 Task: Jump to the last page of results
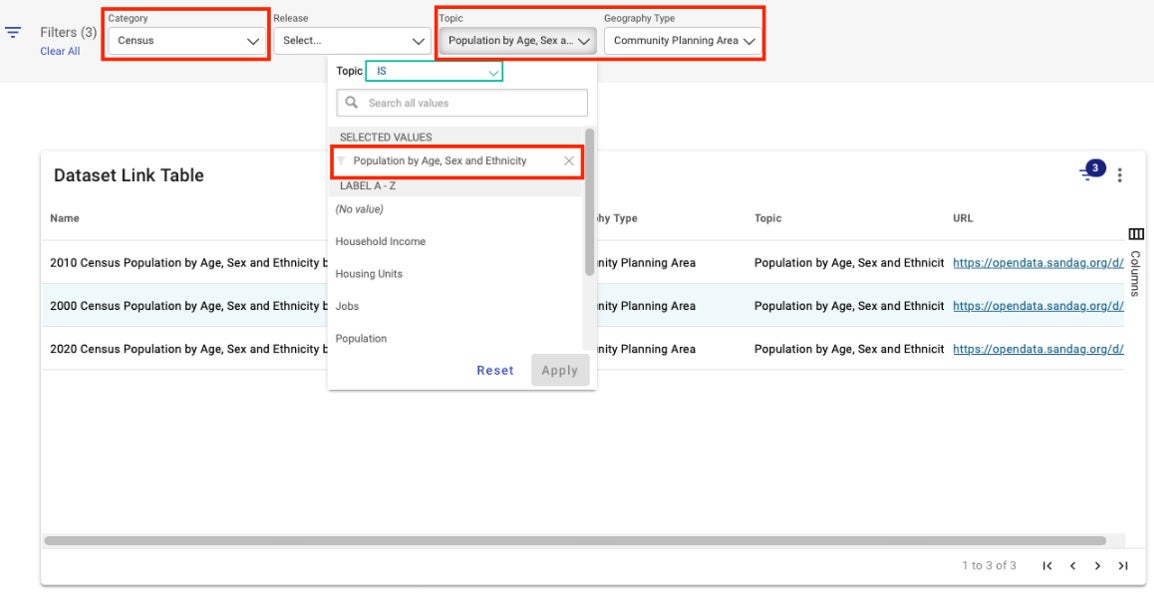click(x=1123, y=566)
